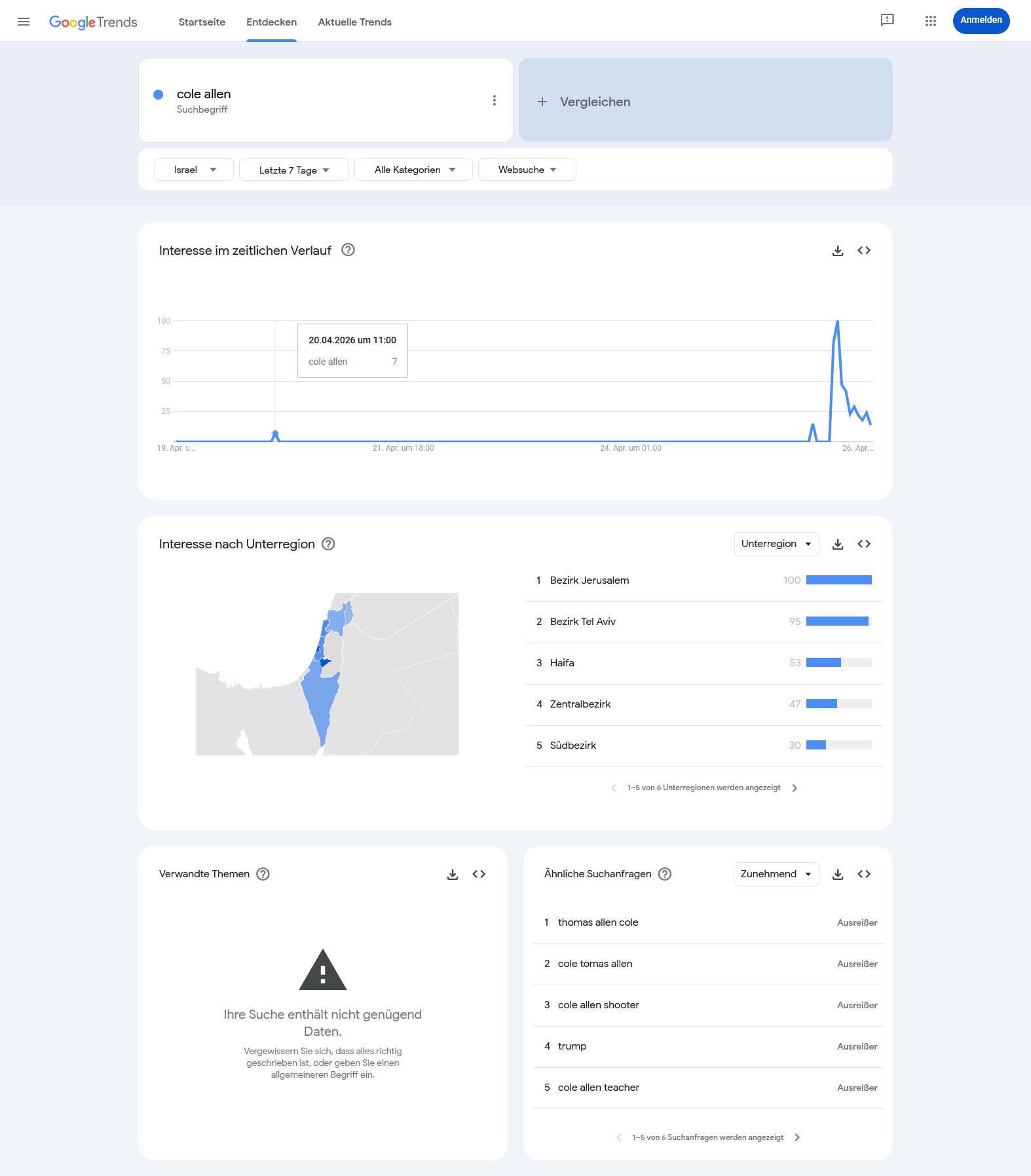Download the Interesse nach Unterregion data
The width and height of the screenshot is (1031, 1176).
[x=838, y=544]
